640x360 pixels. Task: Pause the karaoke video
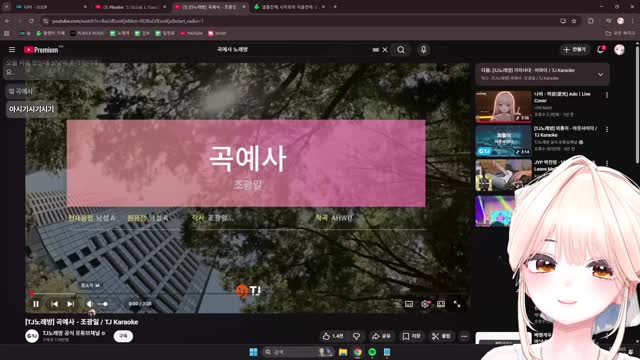pyautogui.click(x=36, y=304)
